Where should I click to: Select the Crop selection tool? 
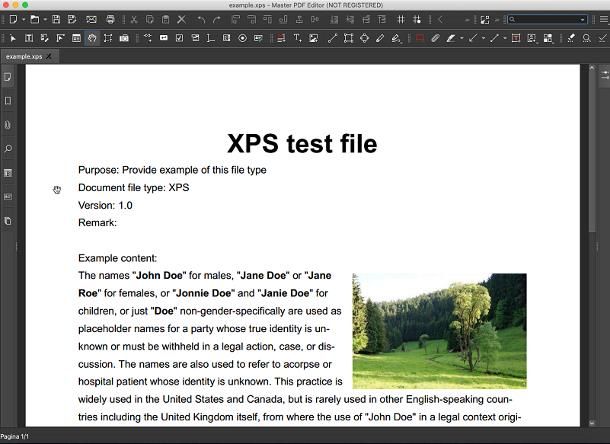[x=108, y=38]
